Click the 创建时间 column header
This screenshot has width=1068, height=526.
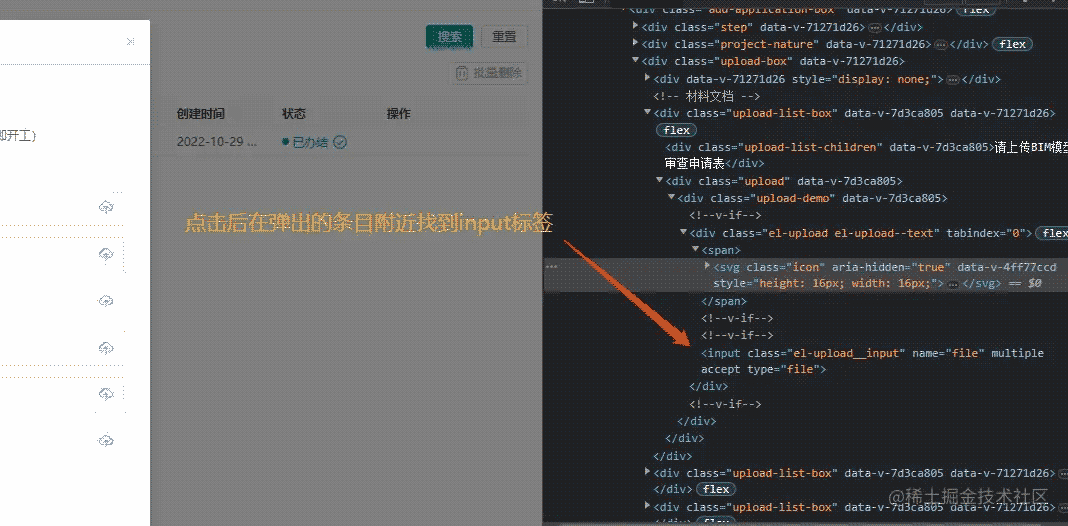click(x=200, y=114)
